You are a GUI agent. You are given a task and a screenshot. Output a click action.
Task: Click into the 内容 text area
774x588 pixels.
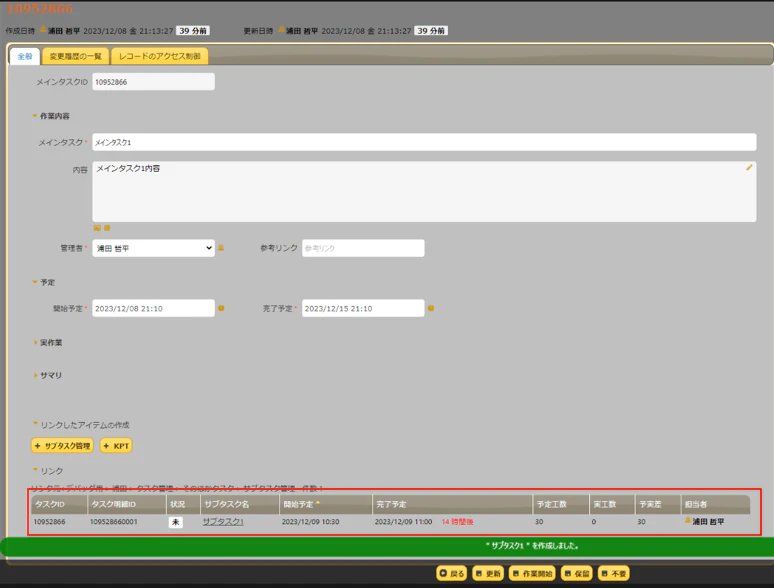click(x=424, y=192)
